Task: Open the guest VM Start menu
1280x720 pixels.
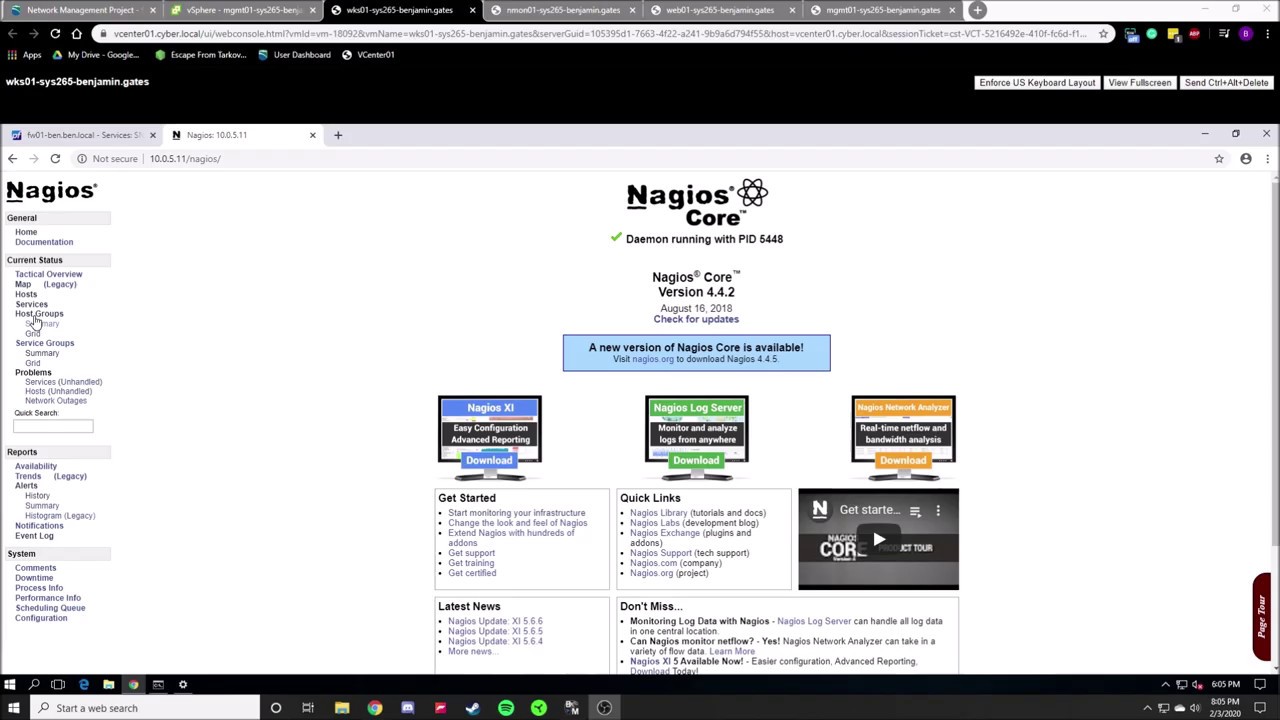Action: (x=9, y=684)
